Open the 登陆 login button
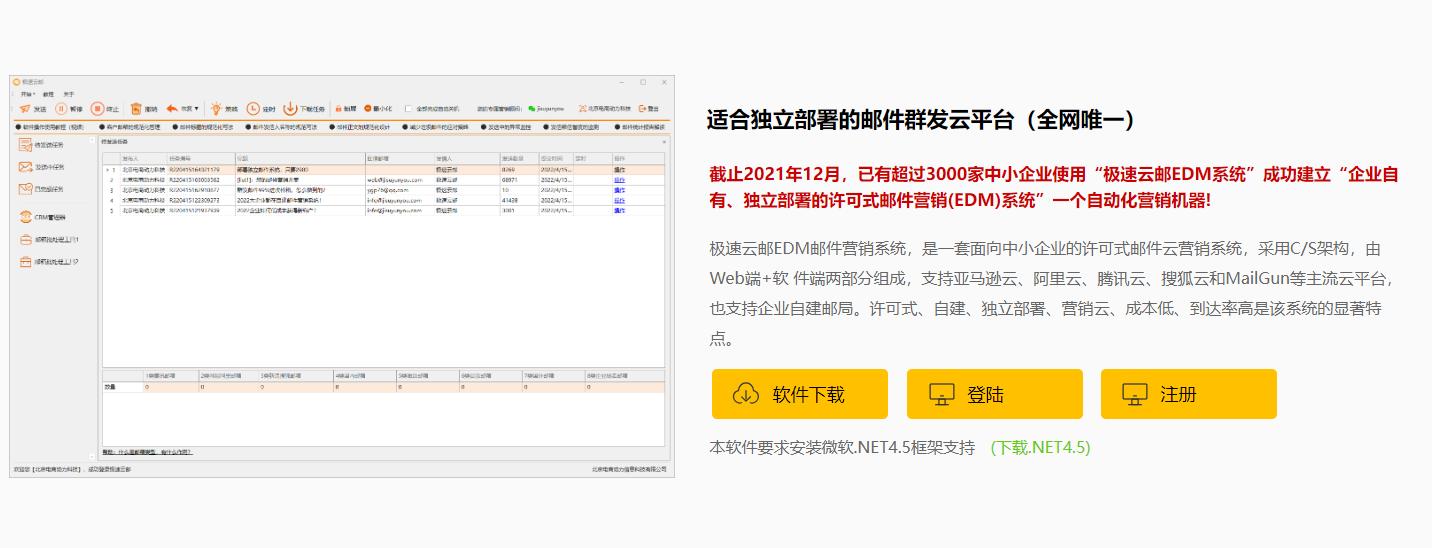 pos(995,394)
